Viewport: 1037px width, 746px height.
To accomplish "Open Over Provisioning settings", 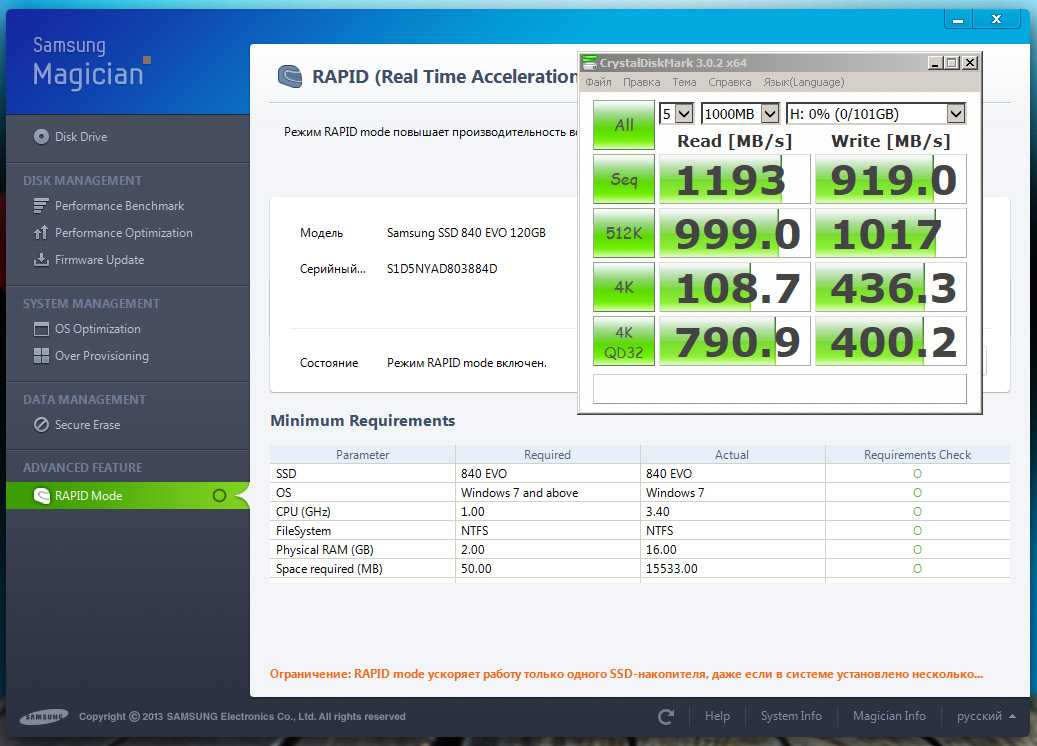I will coord(102,356).
